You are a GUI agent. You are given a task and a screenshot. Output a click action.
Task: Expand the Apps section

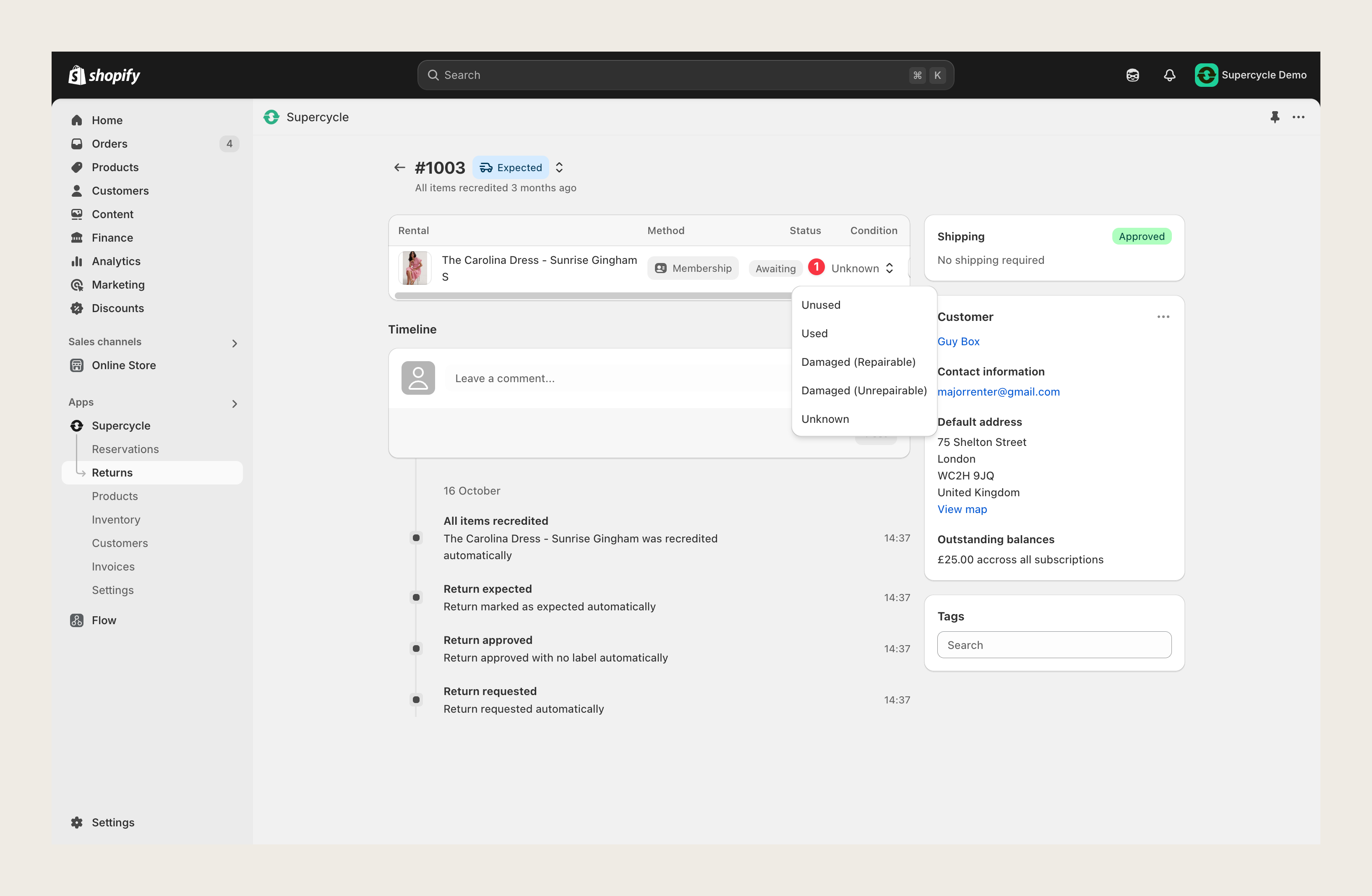[x=234, y=404]
